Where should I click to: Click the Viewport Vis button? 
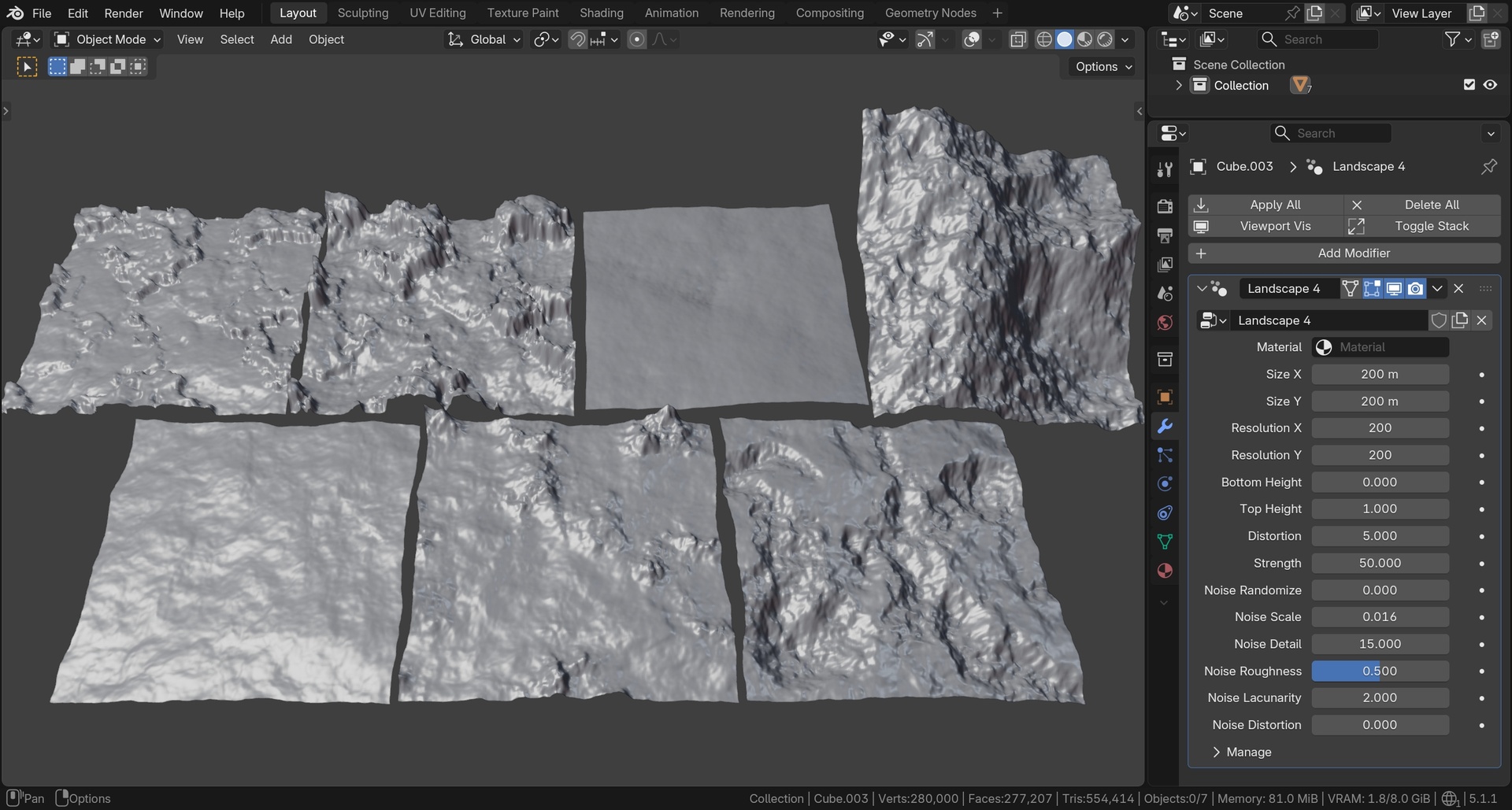click(x=1266, y=226)
